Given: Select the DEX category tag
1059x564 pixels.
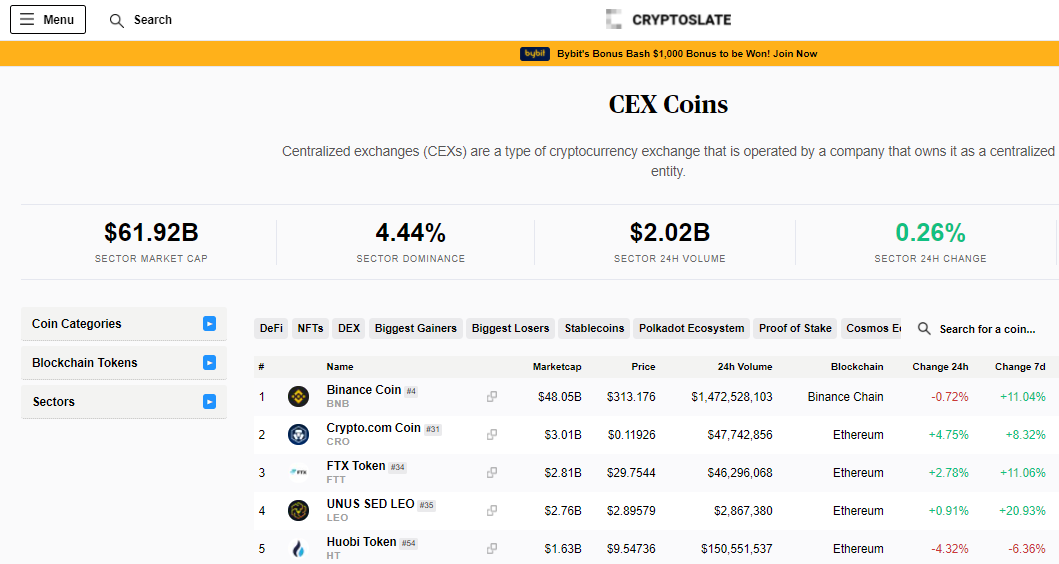Looking at the screenshot, I should point(348,328).
